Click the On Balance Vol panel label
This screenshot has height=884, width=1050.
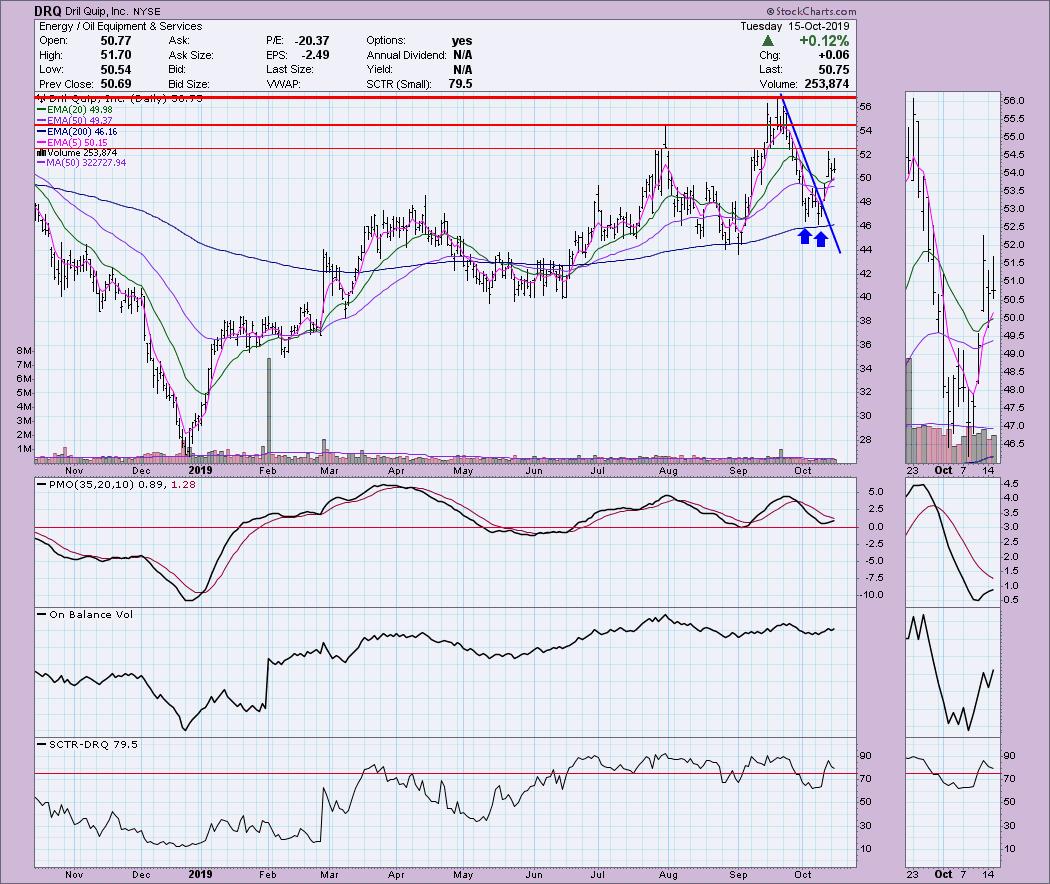[x=85, y=614]
